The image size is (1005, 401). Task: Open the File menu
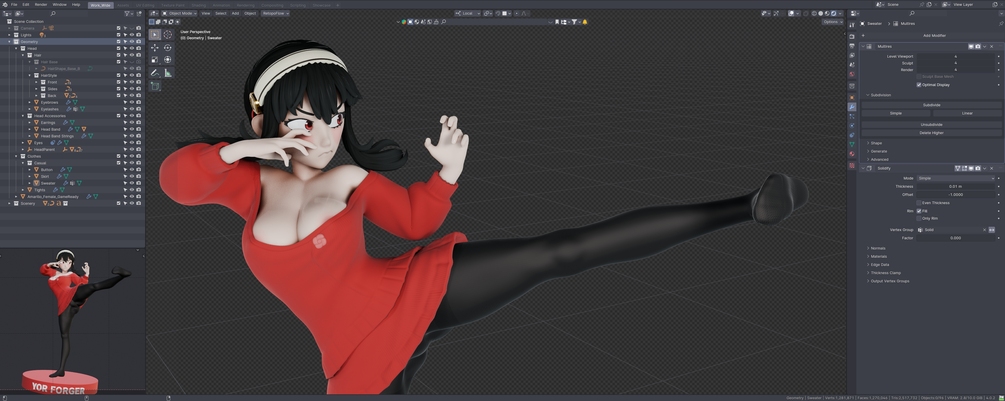[x=14, y=4]
